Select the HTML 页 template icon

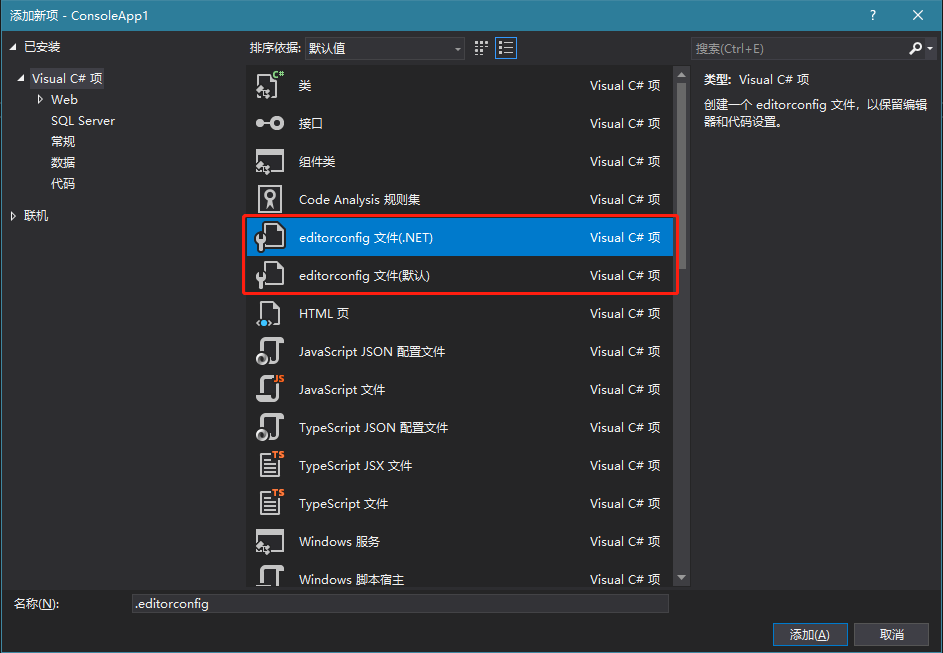tap(270, 313)
